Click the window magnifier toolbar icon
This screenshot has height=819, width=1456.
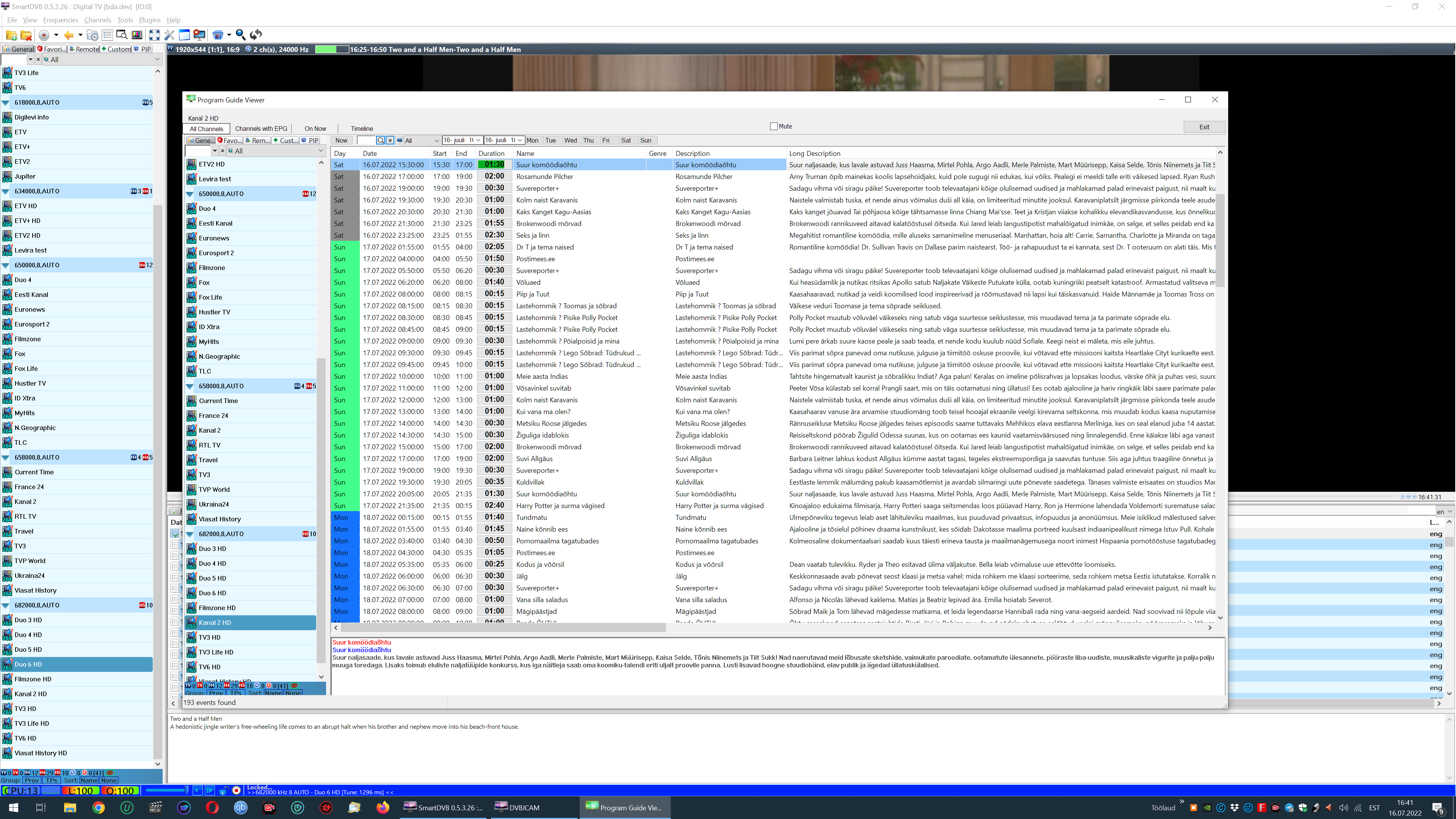[121, 35]
